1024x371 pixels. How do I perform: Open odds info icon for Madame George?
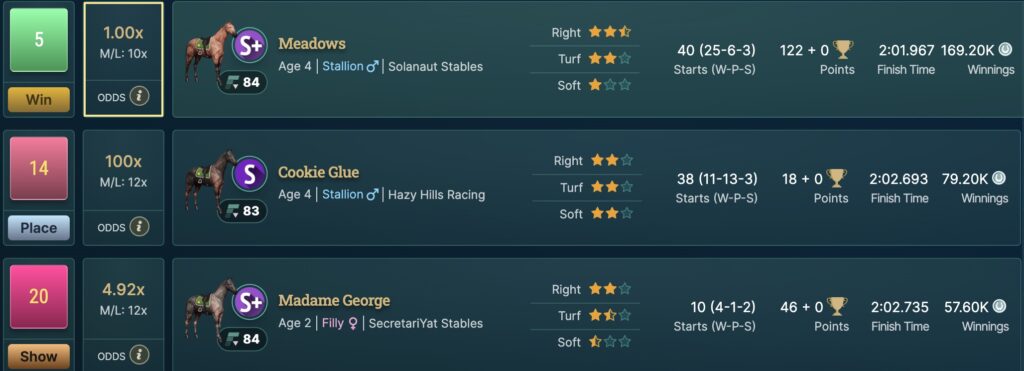click(x=138, y=355)
